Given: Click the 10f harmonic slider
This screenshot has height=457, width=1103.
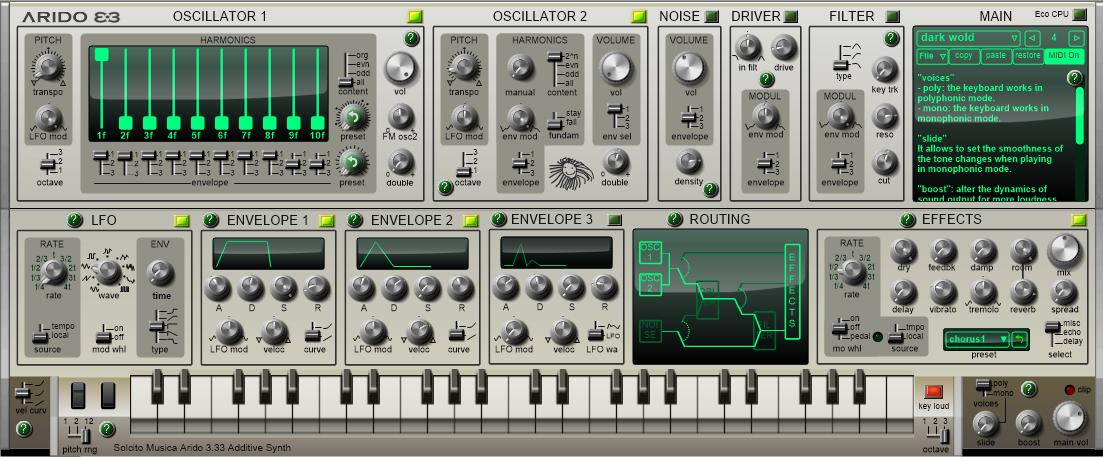Looking at the screenshot, I should (318, 91).
